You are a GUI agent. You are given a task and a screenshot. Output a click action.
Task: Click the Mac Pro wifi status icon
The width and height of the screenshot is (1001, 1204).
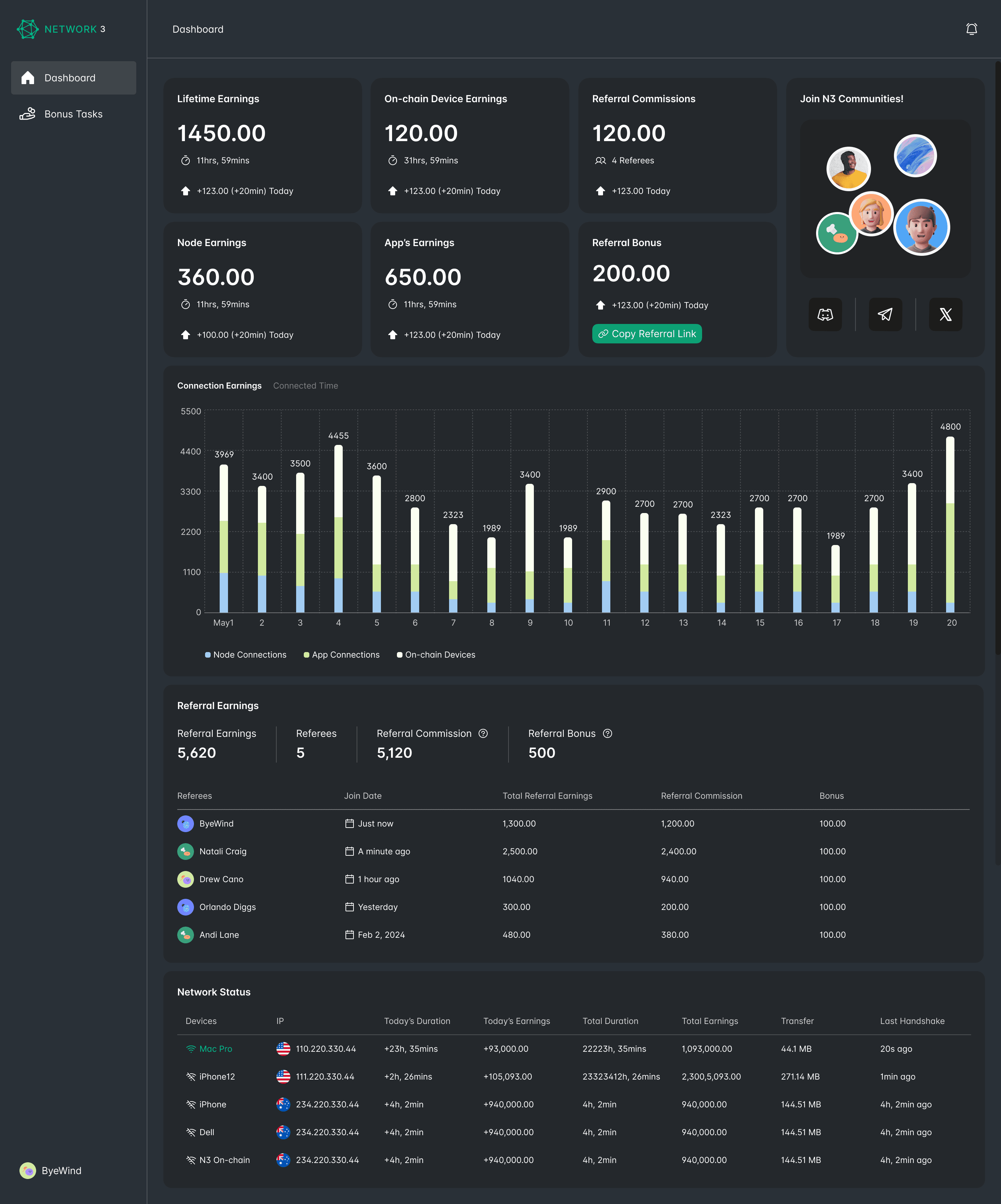pos(191,1049)
